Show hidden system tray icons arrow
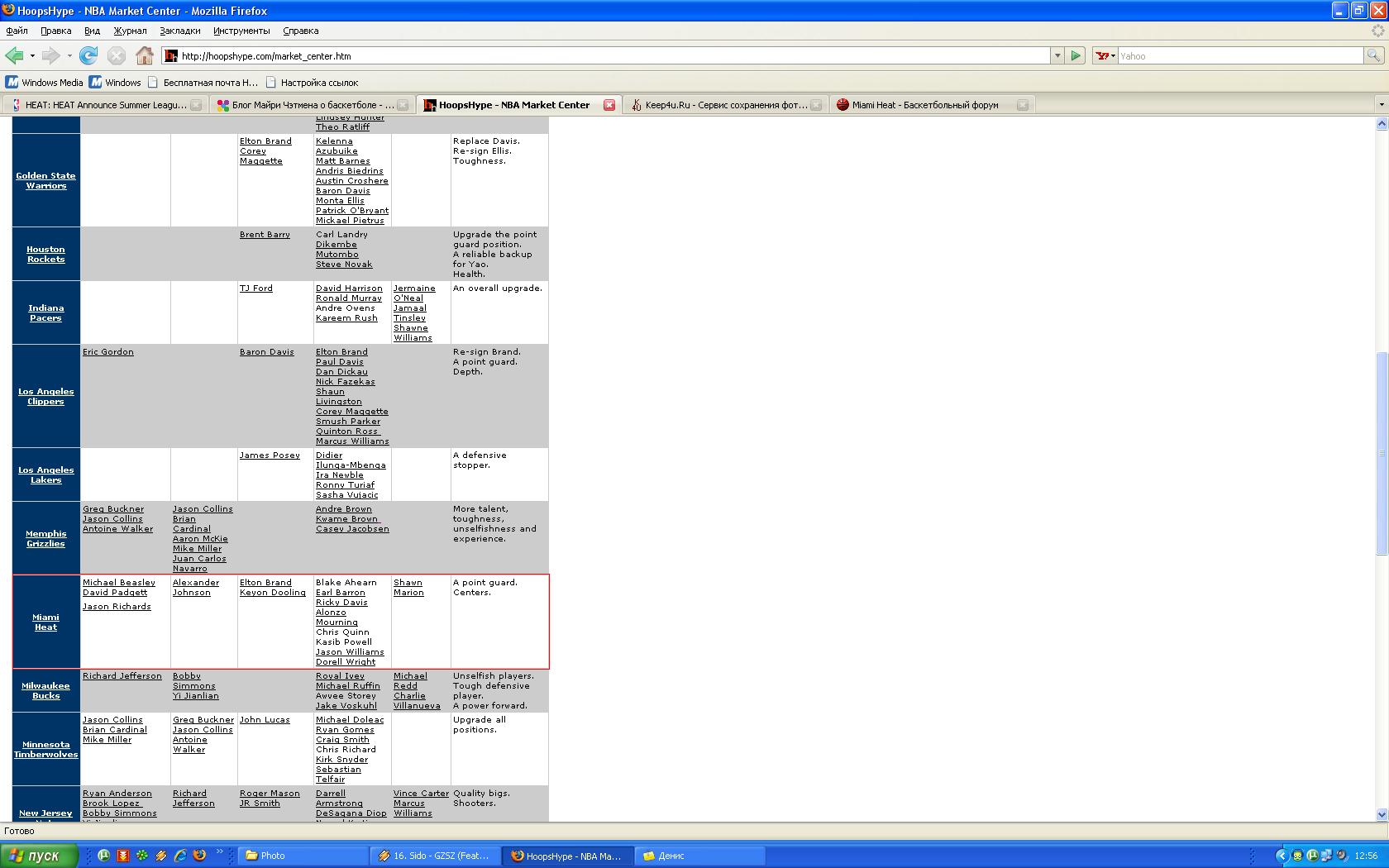1389x868 pixels. click(1282, 856)
